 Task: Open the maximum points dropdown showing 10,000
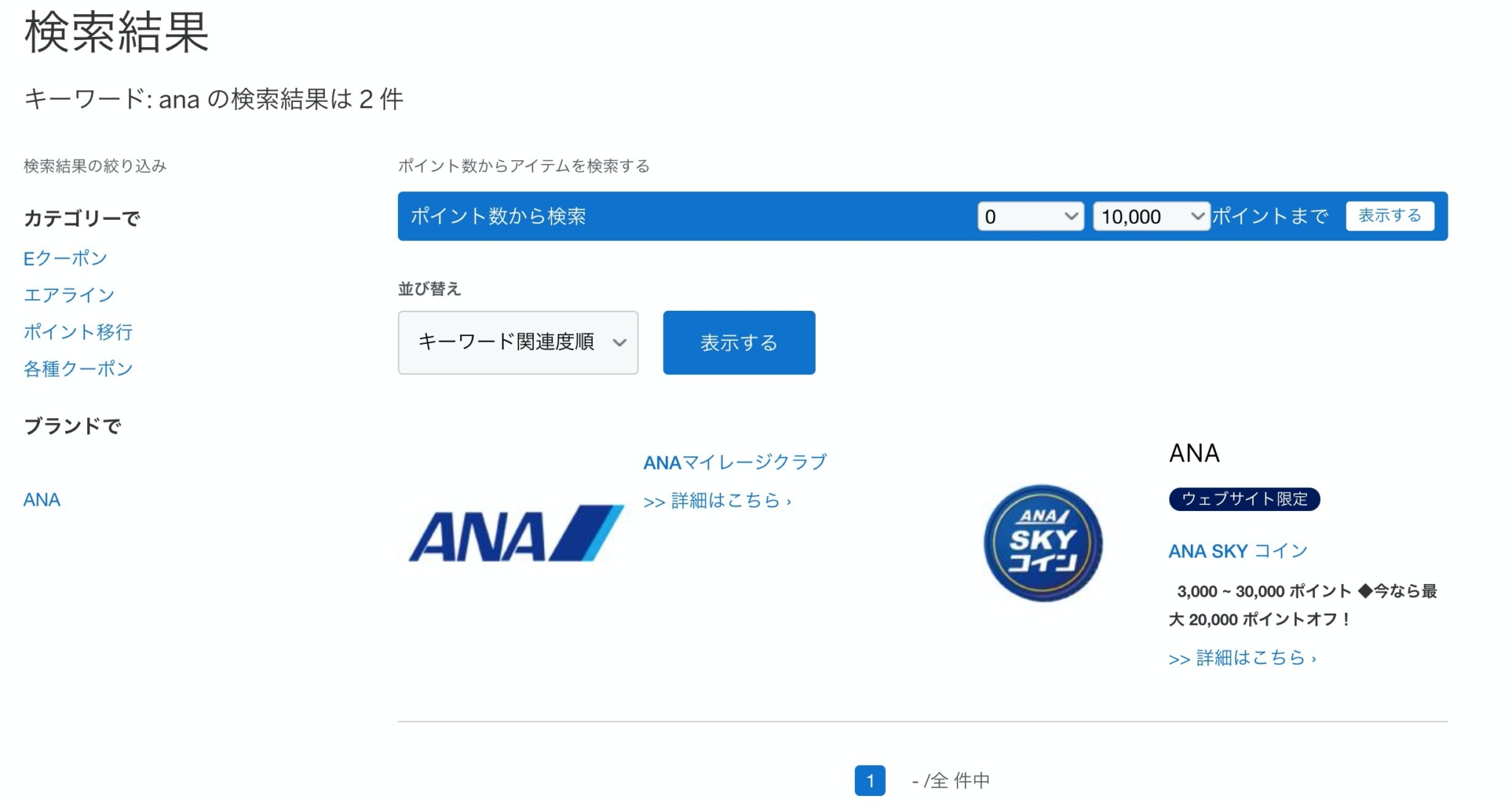point(1150,216)
